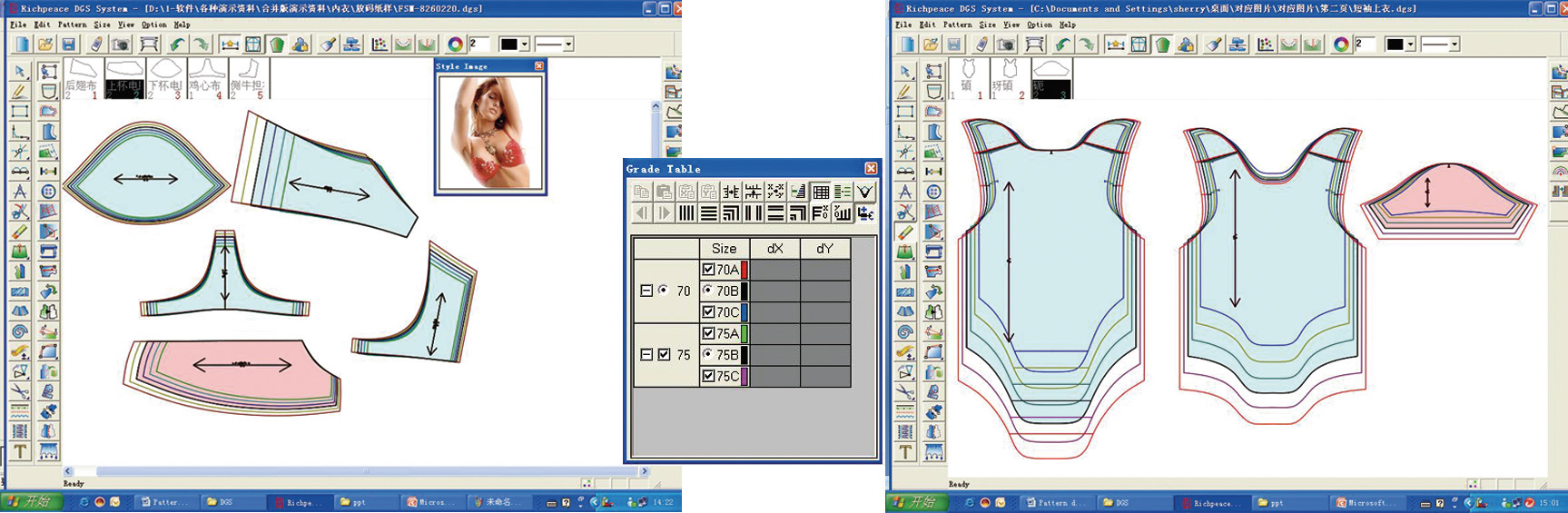Viewport: 1568px width, 513px height.
Task: Open the Pattern menu in the left window
Action: pyautogui.click(x=73, y=25)
